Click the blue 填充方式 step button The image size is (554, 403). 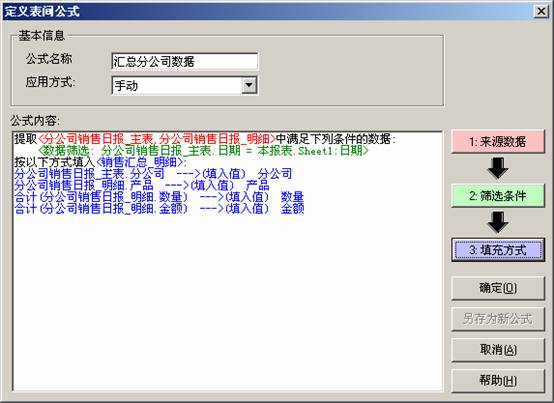pos(498,250)
